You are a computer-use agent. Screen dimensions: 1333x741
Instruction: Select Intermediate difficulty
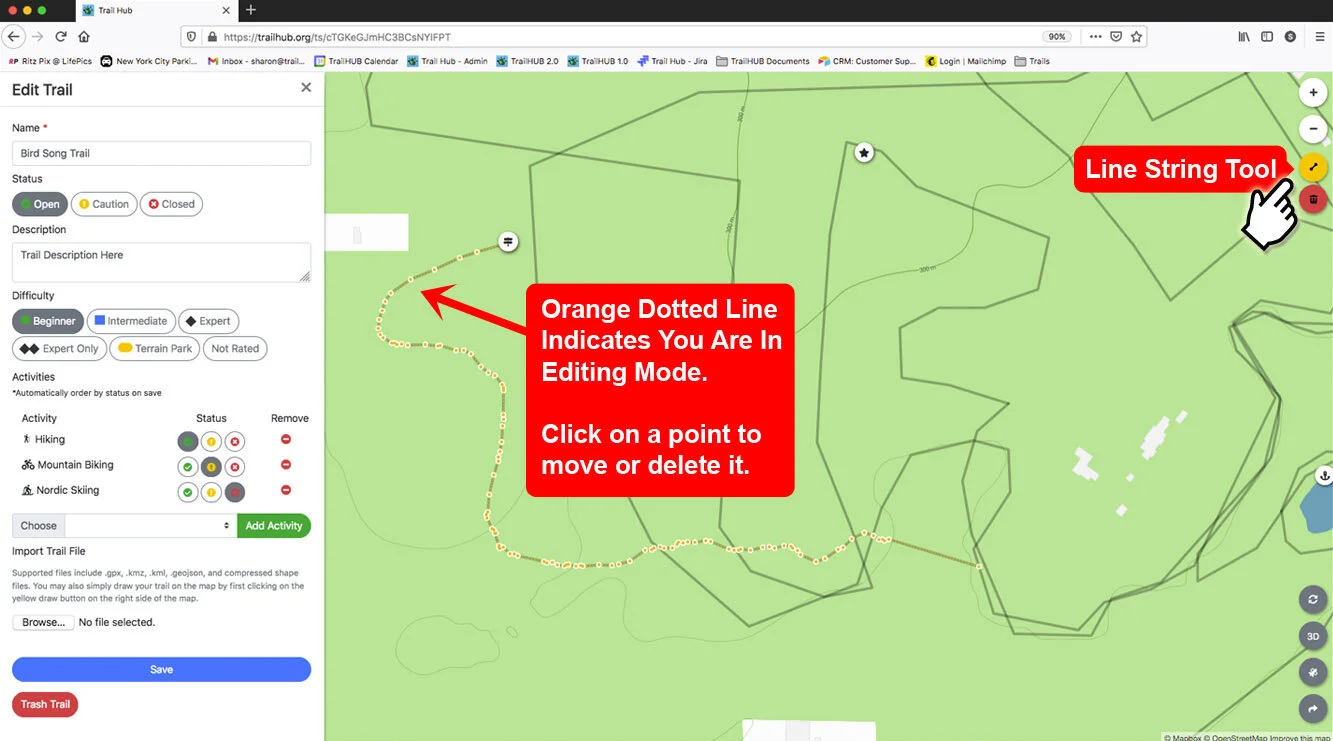coord(131,321)
